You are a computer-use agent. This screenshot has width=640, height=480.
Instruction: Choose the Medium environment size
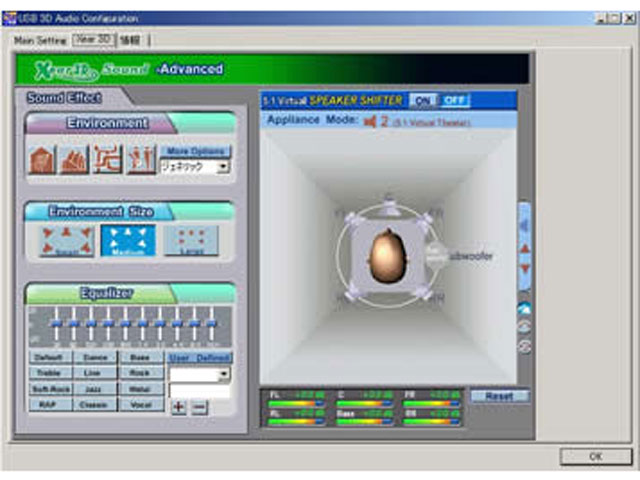tap(128, 241)
